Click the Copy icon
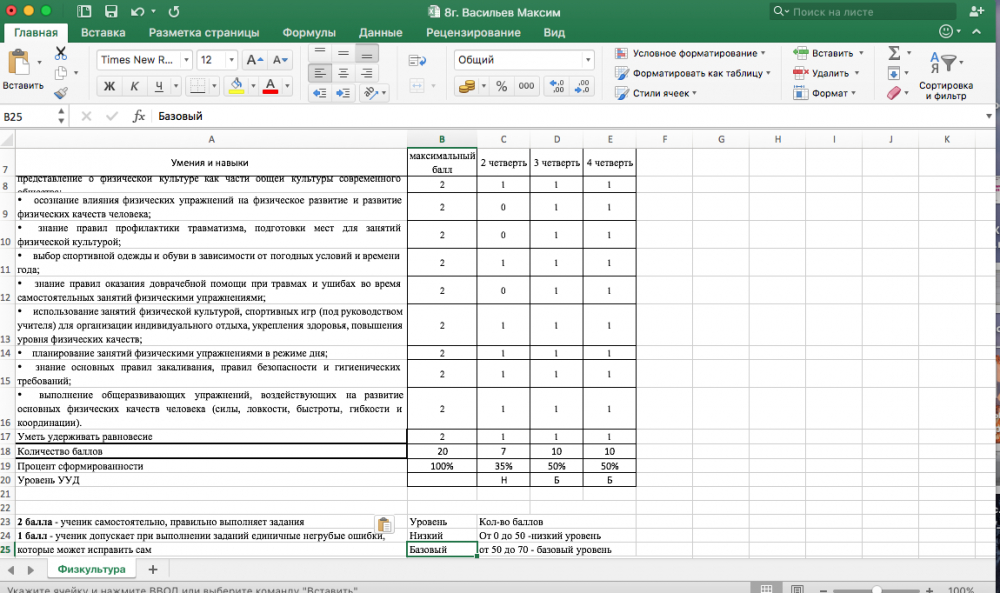The height and width of the screenshot is (593, 1000). 61,73
